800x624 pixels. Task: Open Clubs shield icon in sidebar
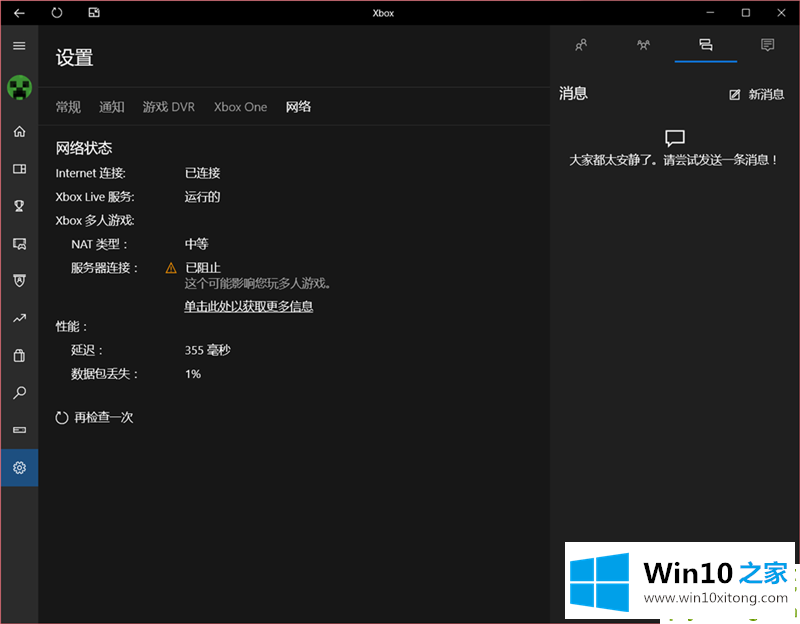[x=19, y=281]
